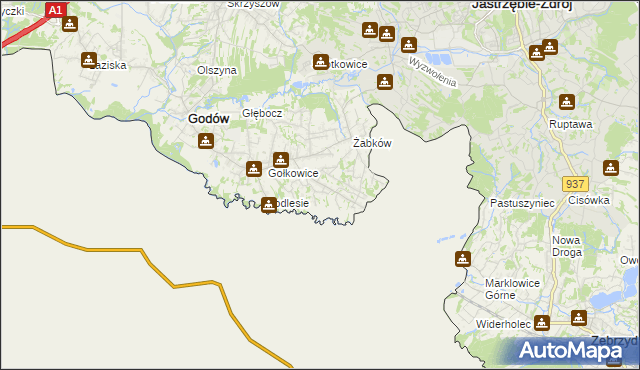Open the POI icon covering the Podlesie label
This screenshot has height=370, width=640.
tap(269, 205)
